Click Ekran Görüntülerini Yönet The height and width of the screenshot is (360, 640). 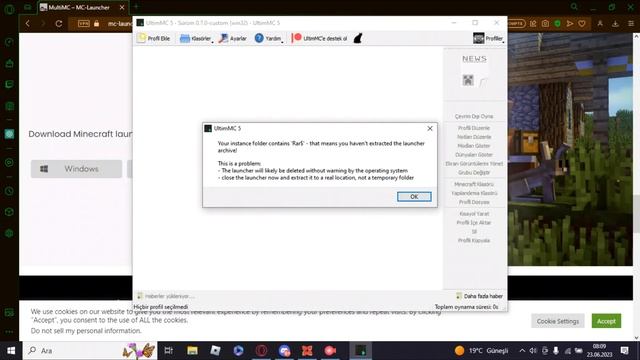(474, 164)
